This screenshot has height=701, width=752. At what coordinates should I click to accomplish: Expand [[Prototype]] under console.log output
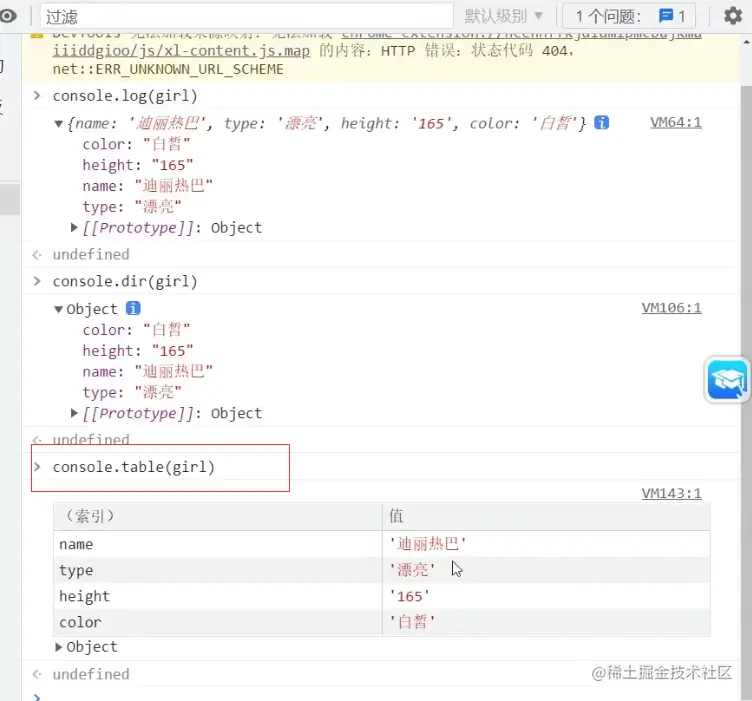pyautogui.click(x=74, y=227)
